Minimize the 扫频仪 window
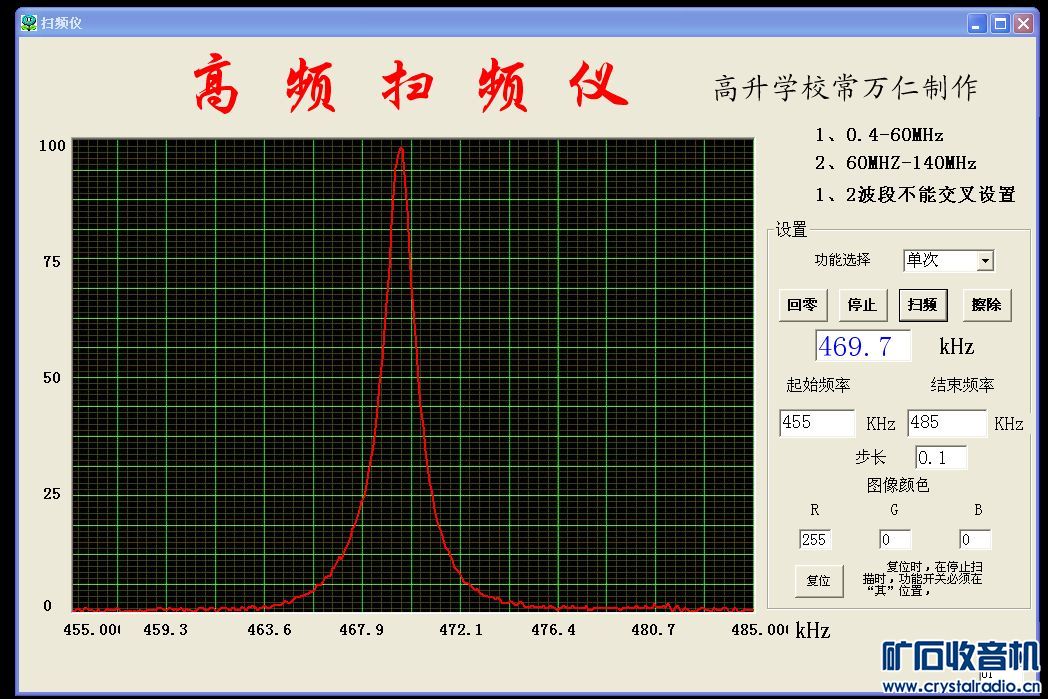Viewport: 1048px width, 699px height. click(977, 24)
